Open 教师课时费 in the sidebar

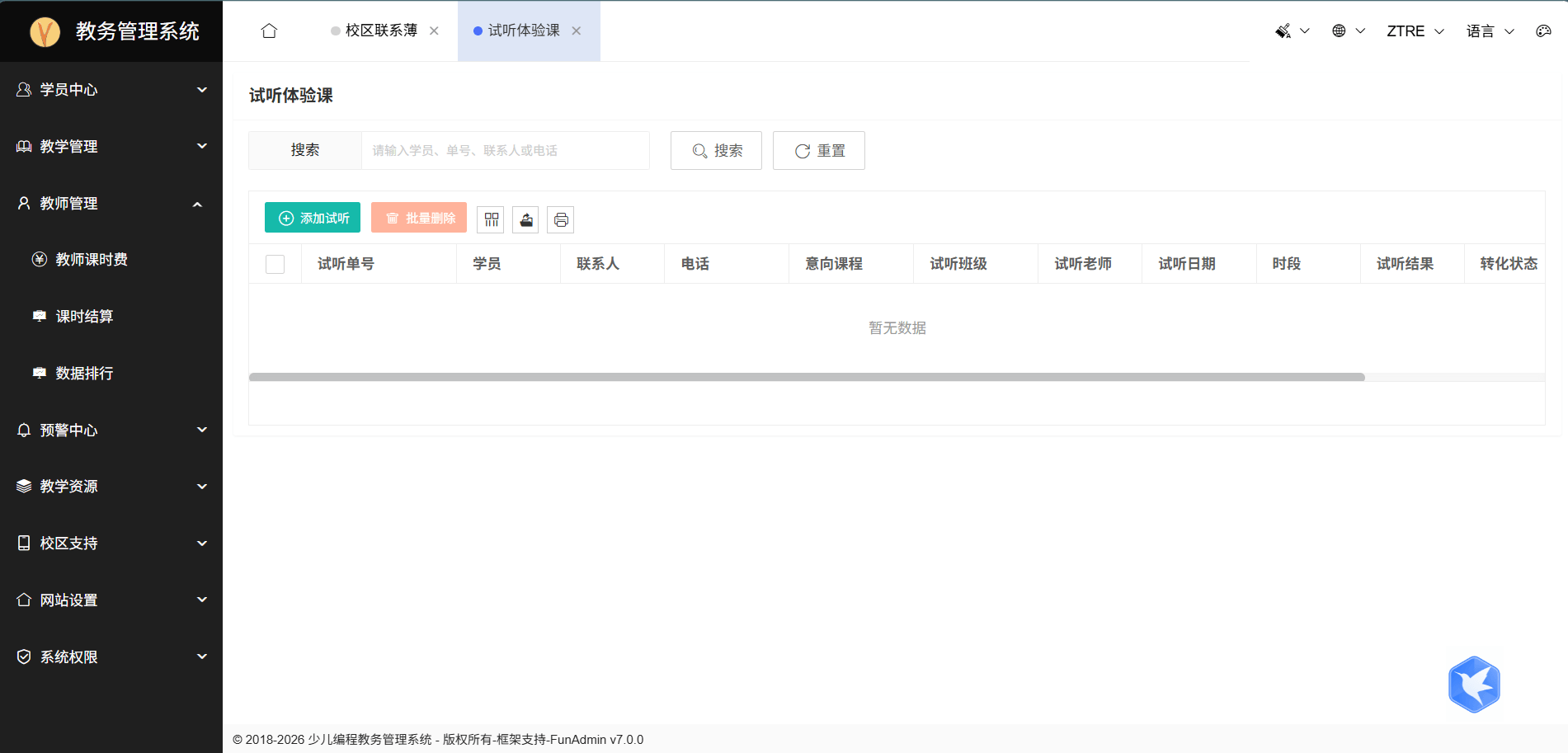click(x=92, y=260)
